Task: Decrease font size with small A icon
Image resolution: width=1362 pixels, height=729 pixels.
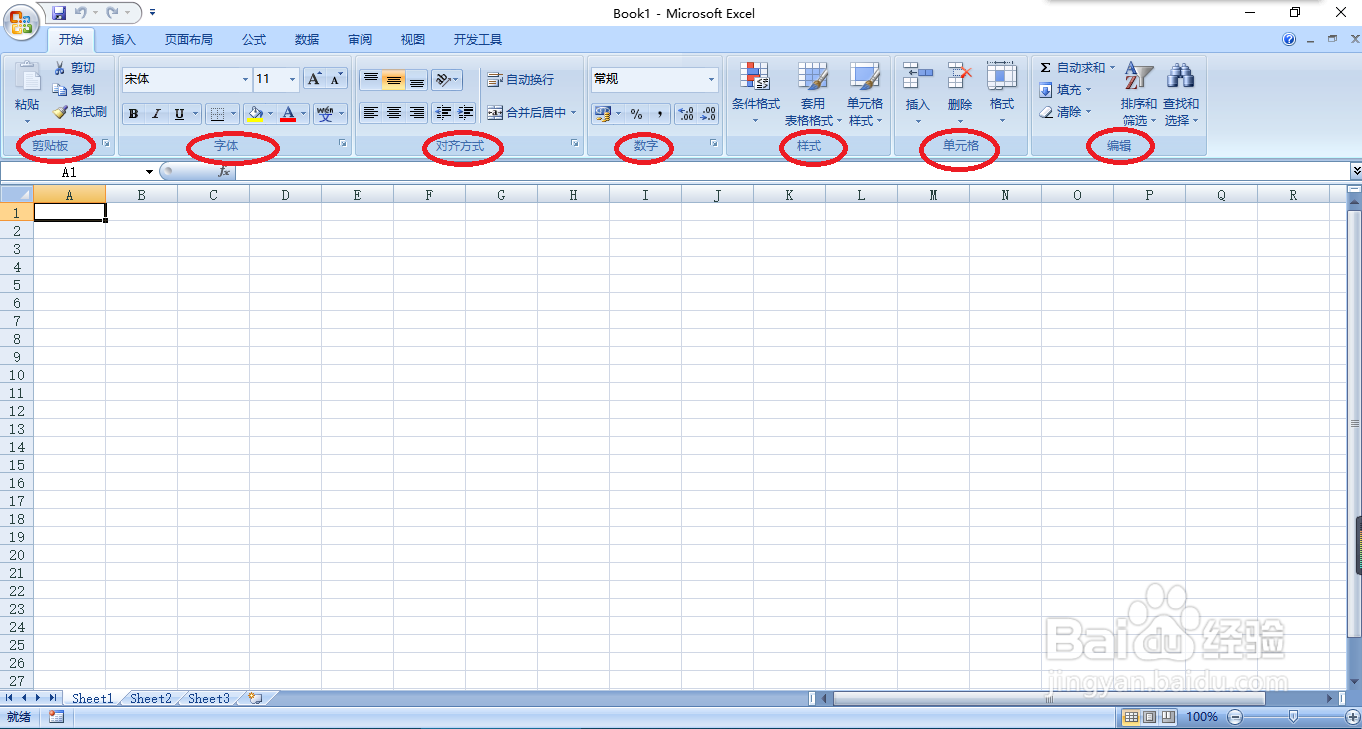Action: tap(336, 79)
